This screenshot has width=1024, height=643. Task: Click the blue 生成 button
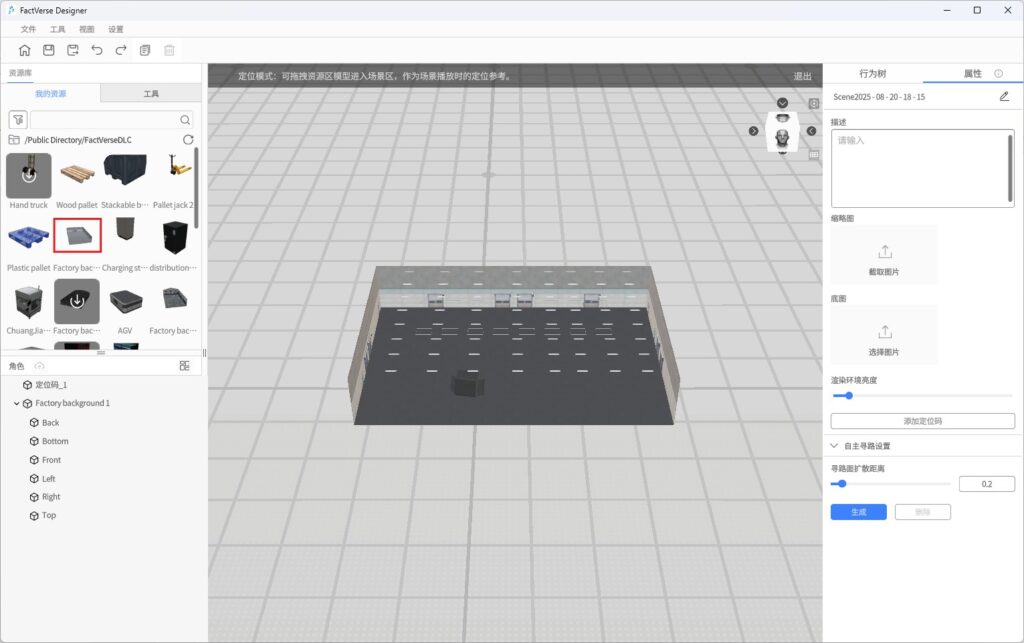click(859, 512)
